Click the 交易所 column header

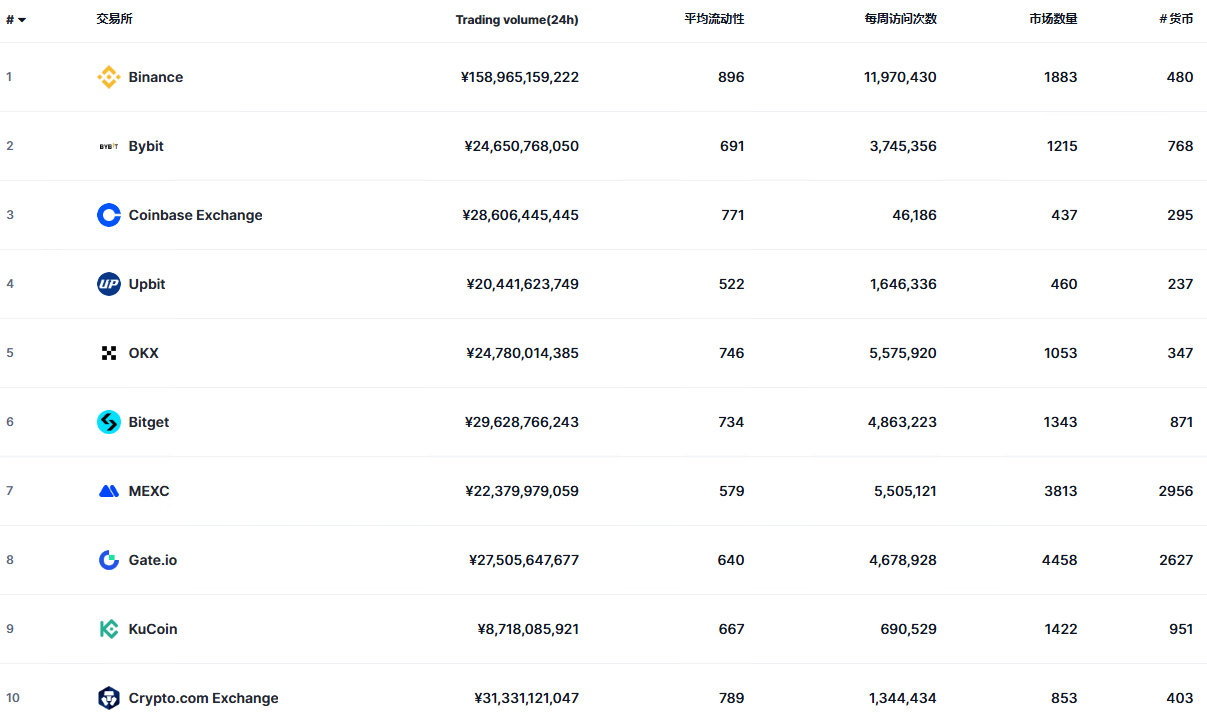point(114,19)
